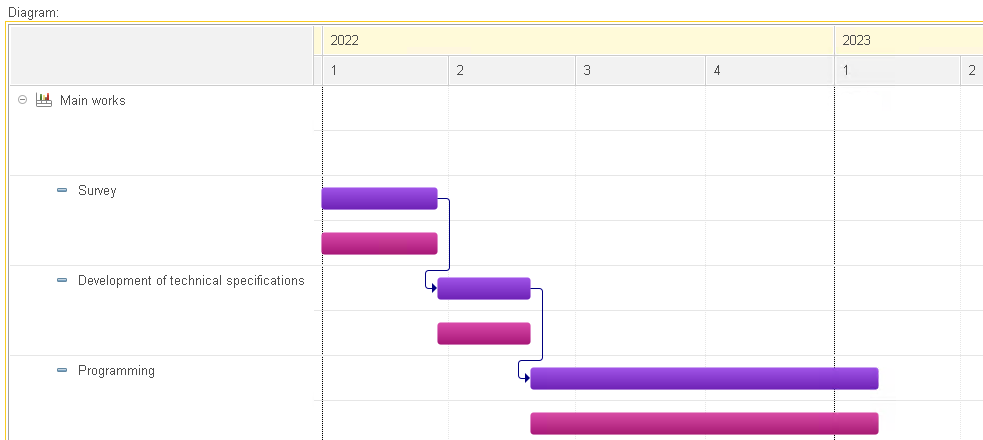Click the purple Programming bar

(705, 379)
